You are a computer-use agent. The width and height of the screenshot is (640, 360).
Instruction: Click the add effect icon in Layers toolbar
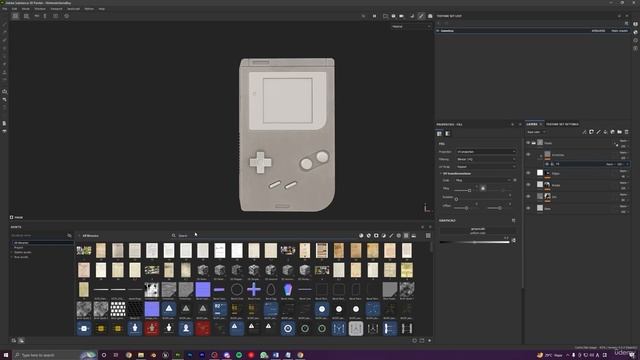tap(584, 132)
